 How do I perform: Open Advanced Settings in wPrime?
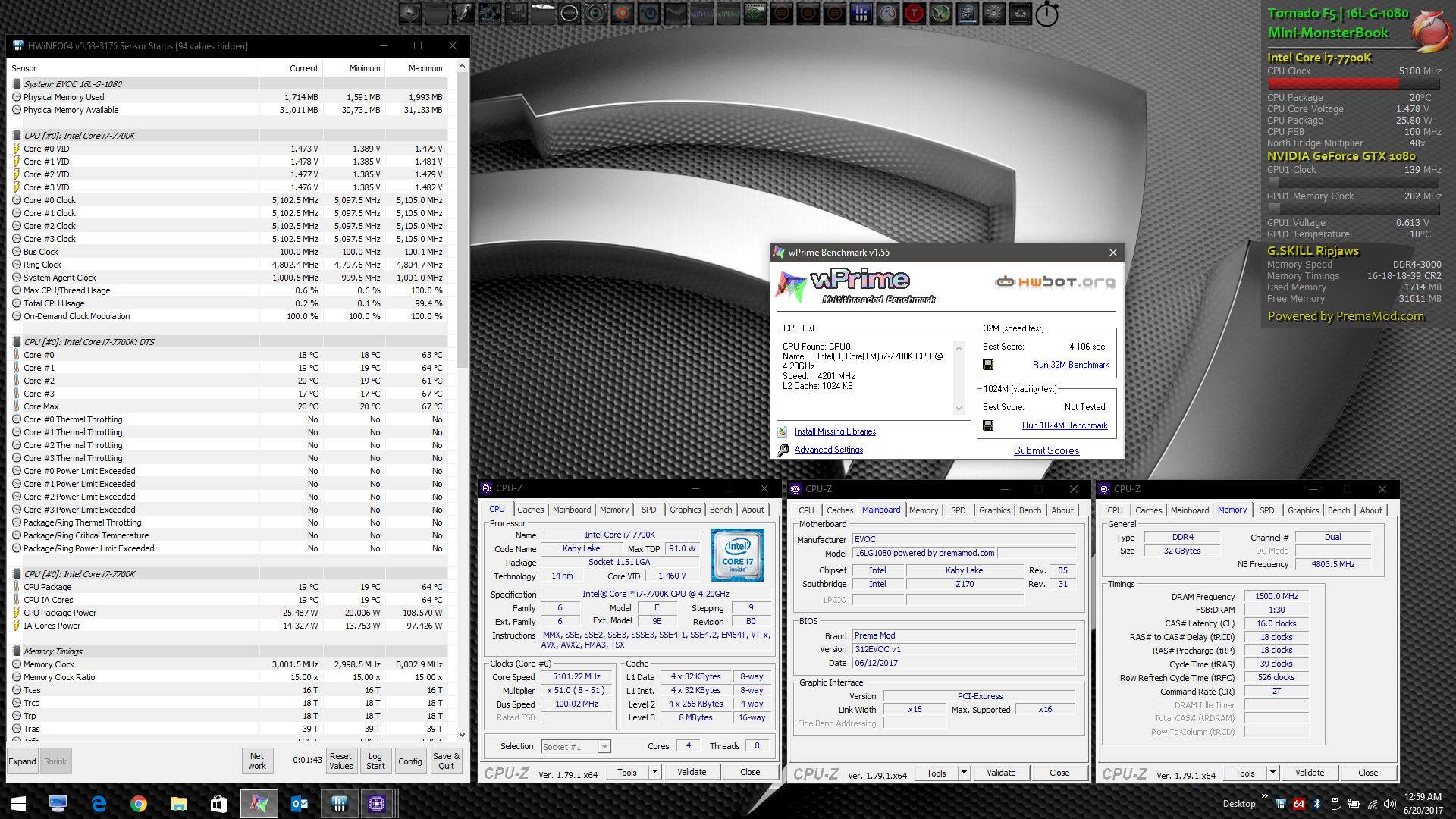click(x=828, y=450)
